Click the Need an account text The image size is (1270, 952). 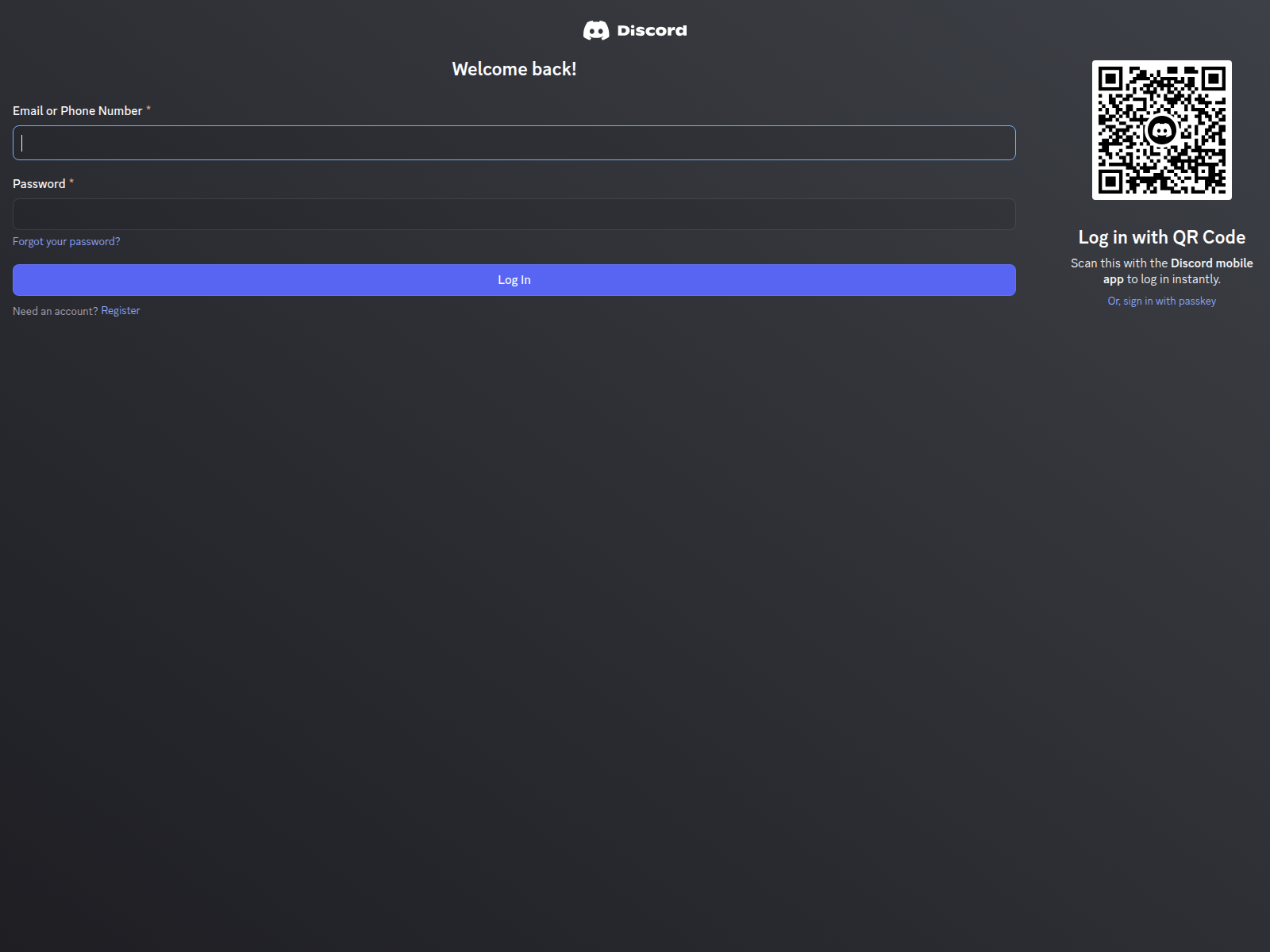coord(55,311)
